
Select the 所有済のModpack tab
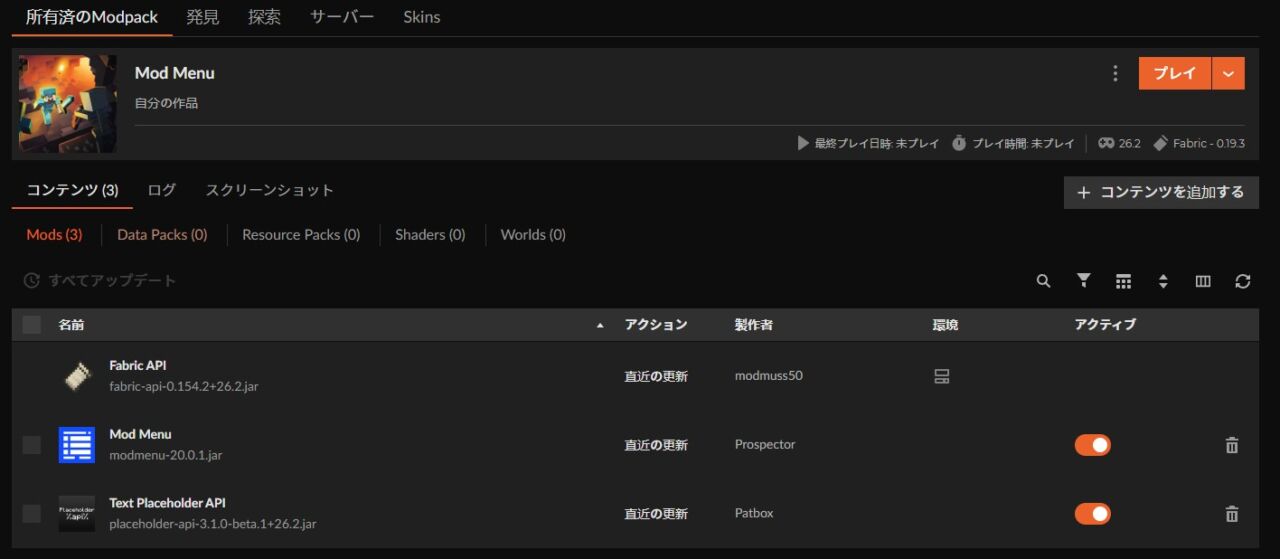92,17
